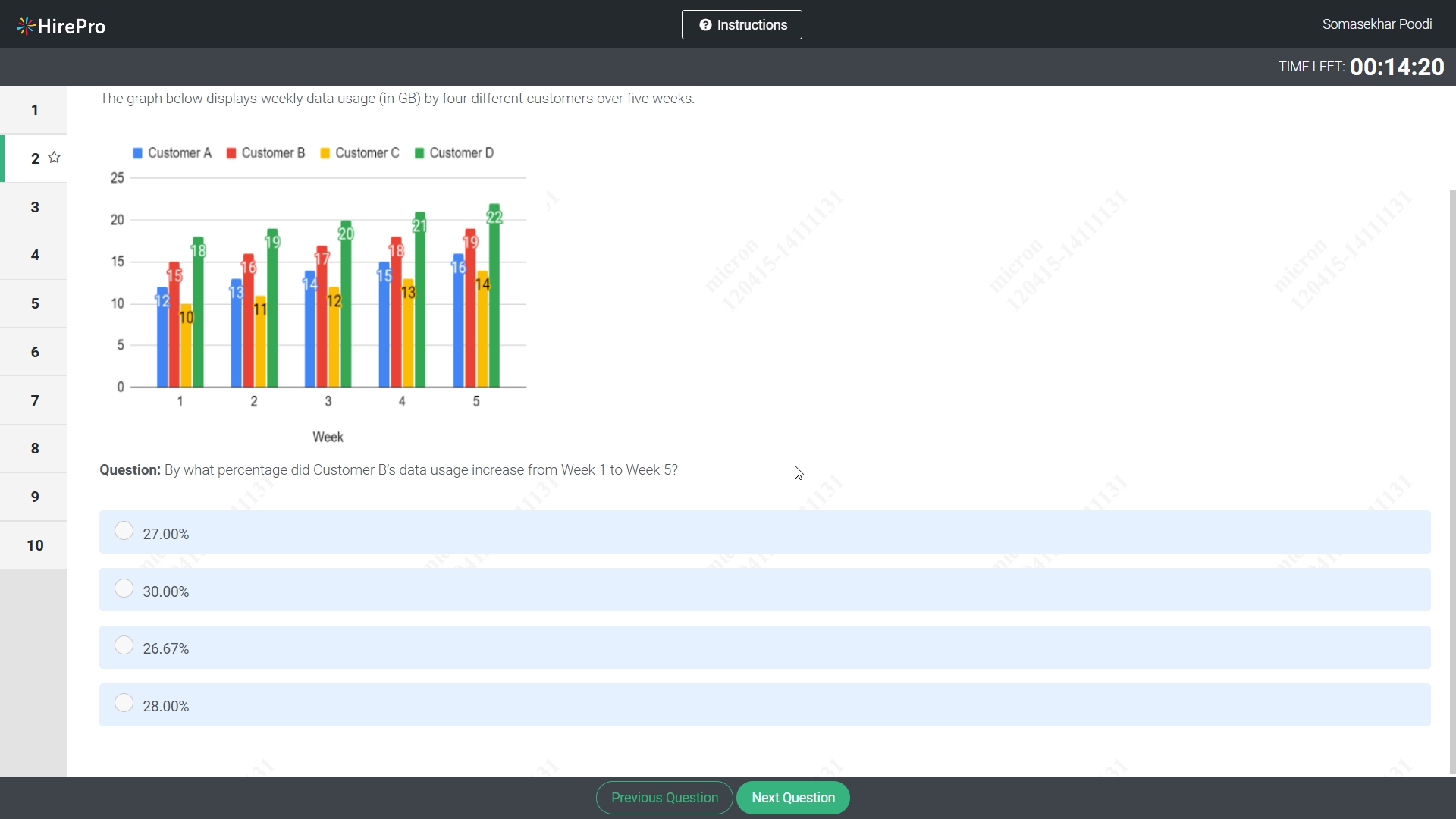Click the Week 5 Customer B bar labeled 19
The image size is (1456, 819).
tap(470, 308)
